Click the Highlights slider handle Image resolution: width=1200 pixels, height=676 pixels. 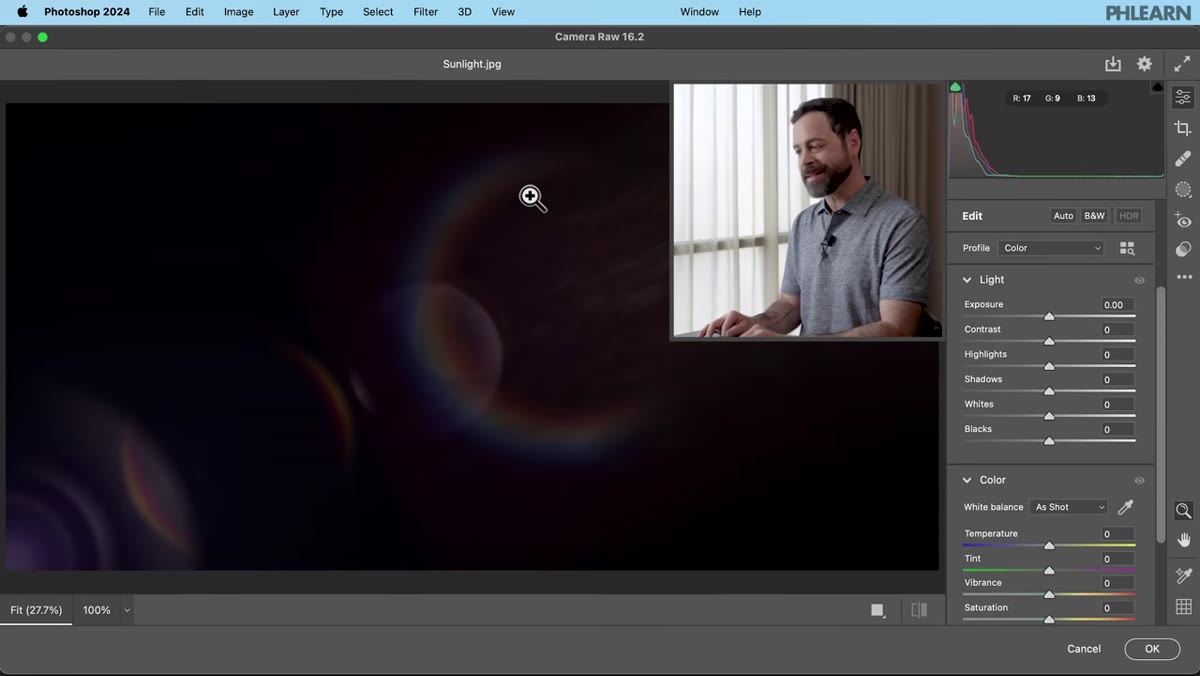tap(1049, 366)
